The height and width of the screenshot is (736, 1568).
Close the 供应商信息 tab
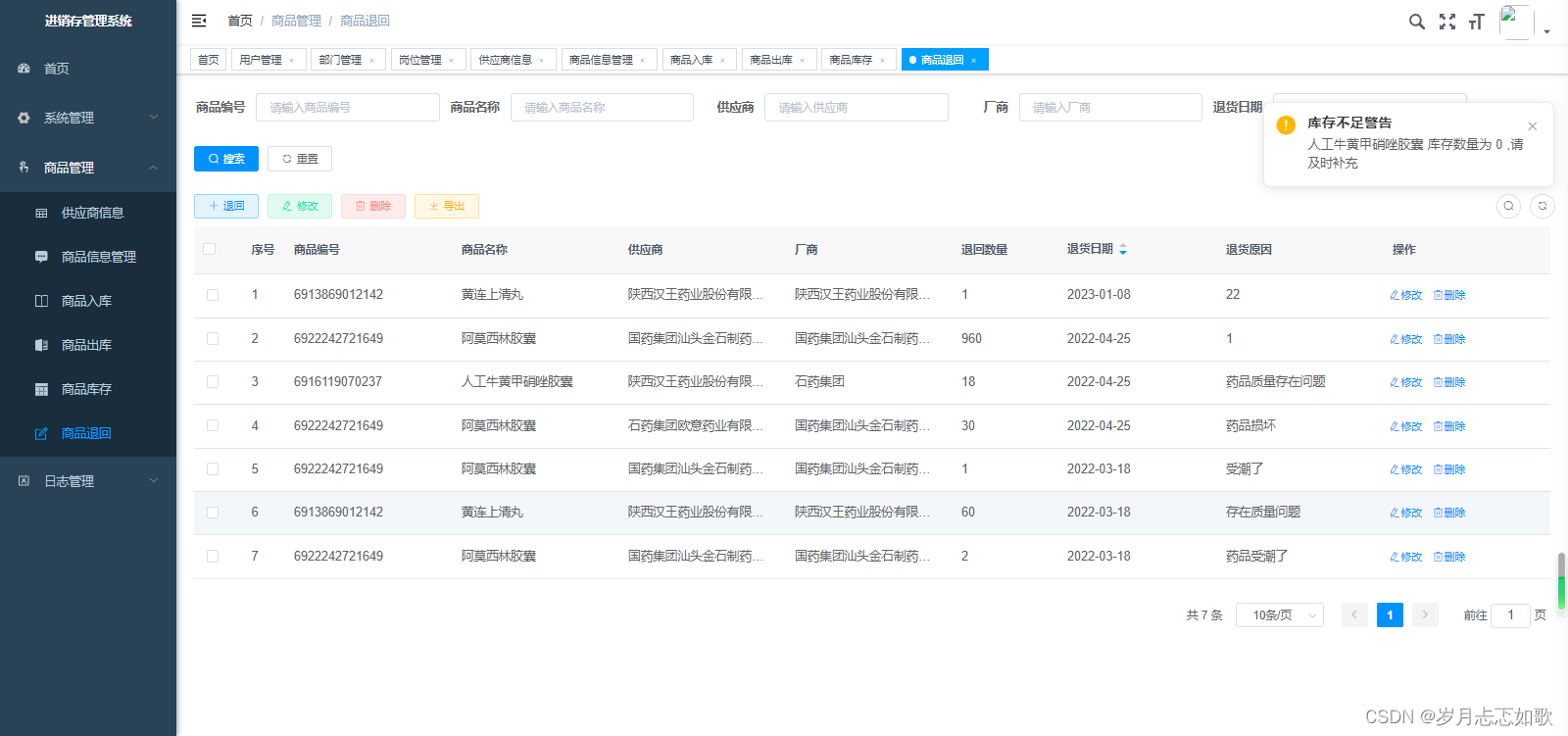point(541,61)
